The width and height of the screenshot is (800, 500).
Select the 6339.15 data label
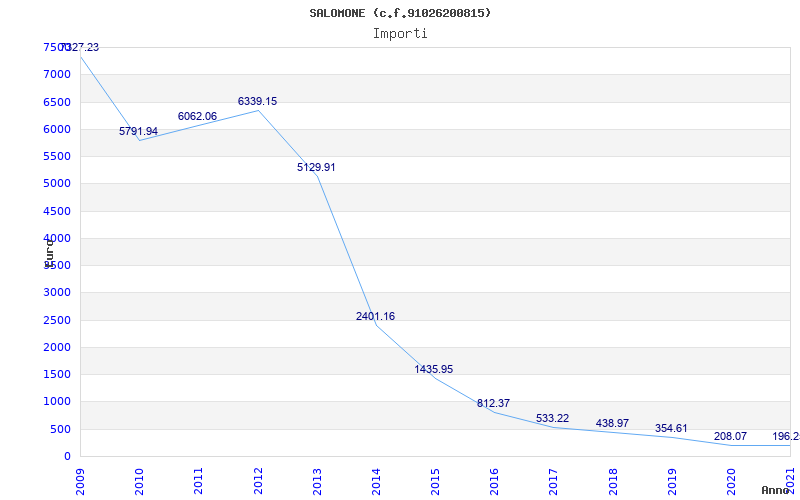[x=257, y=102]
